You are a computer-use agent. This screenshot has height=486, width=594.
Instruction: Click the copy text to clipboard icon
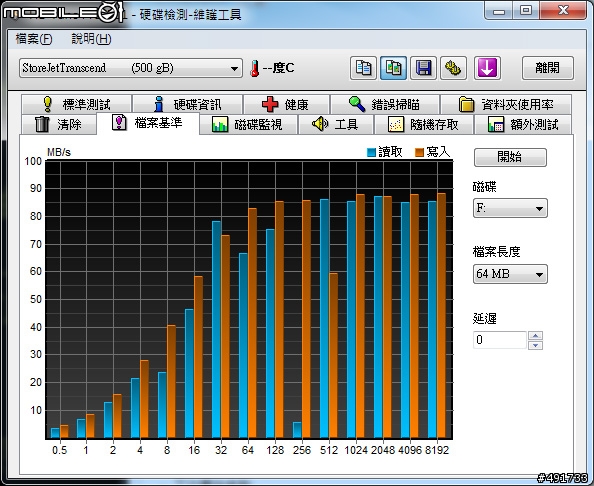pos(363,68)
